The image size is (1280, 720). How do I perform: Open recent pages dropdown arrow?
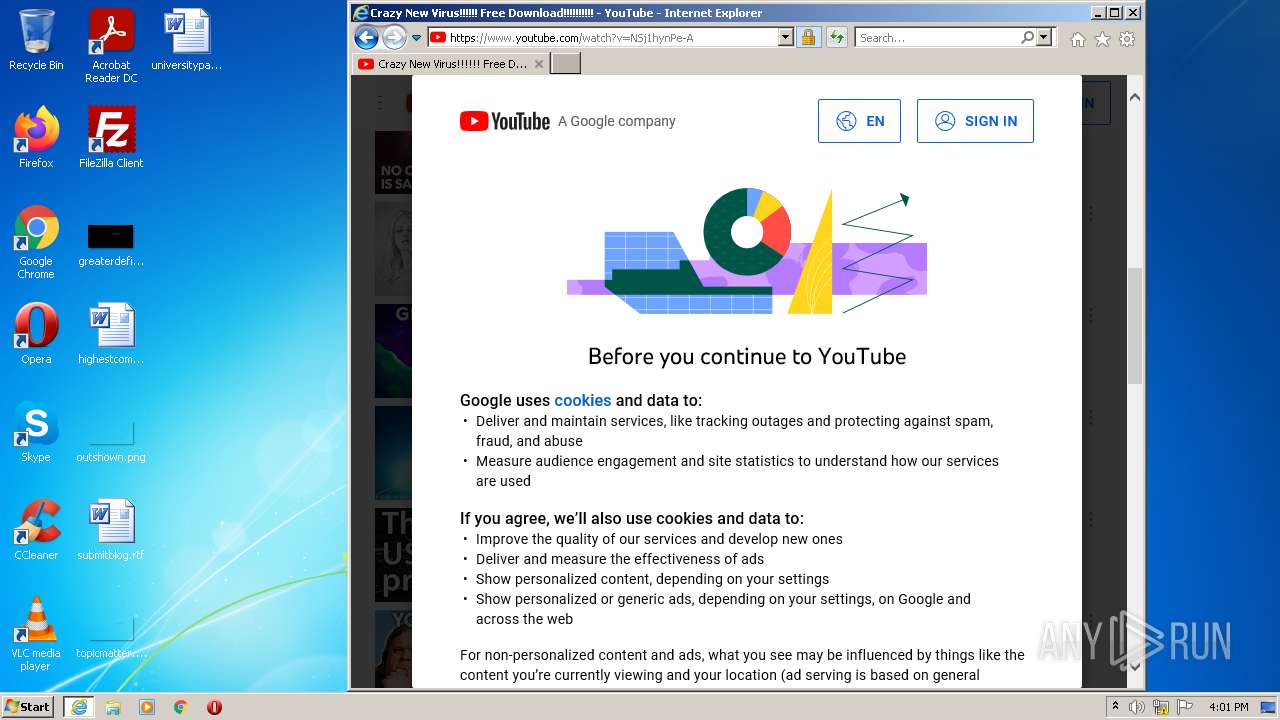click(416, 38)
